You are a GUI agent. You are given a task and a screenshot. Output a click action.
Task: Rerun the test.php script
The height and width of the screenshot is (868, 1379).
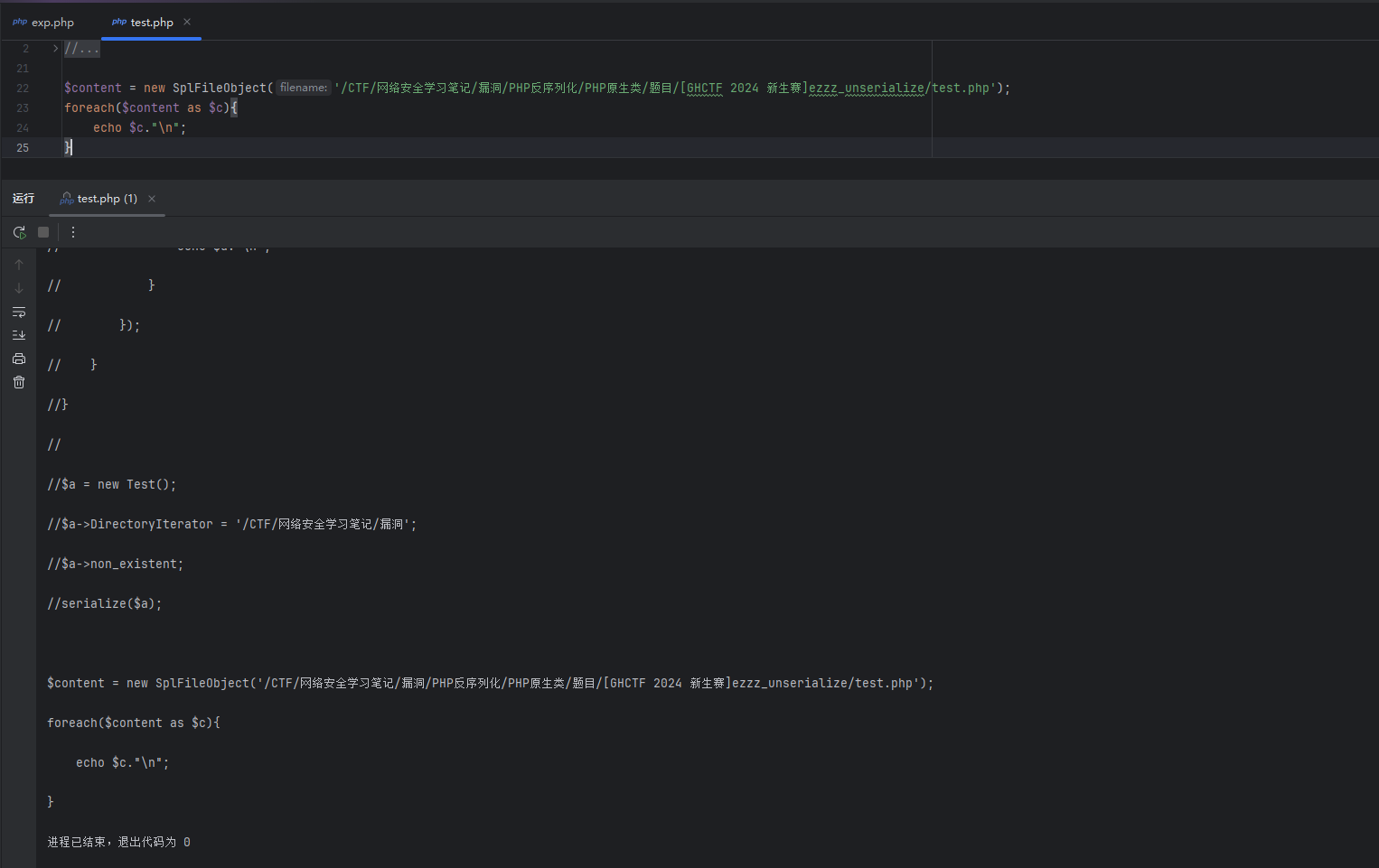(x=19, y=232)
